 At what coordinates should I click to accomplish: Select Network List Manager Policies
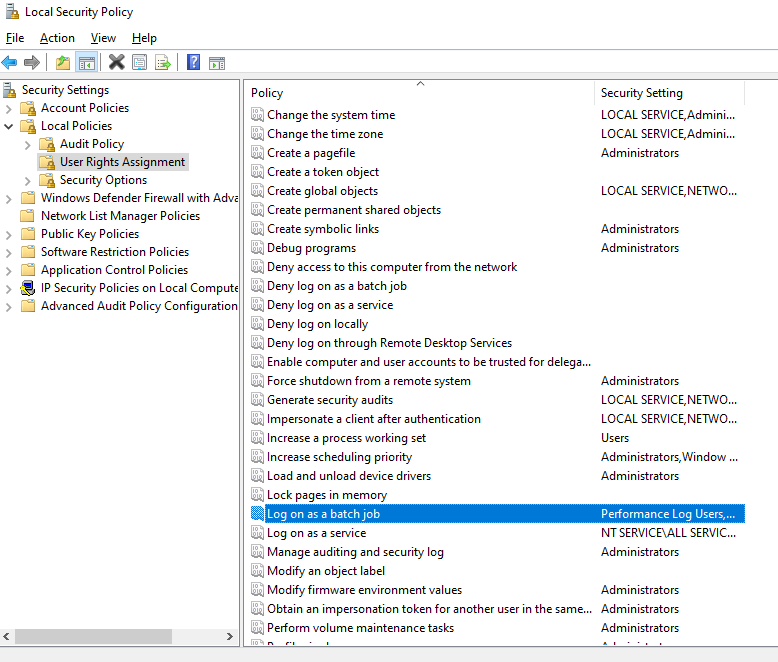click(121, 216)
